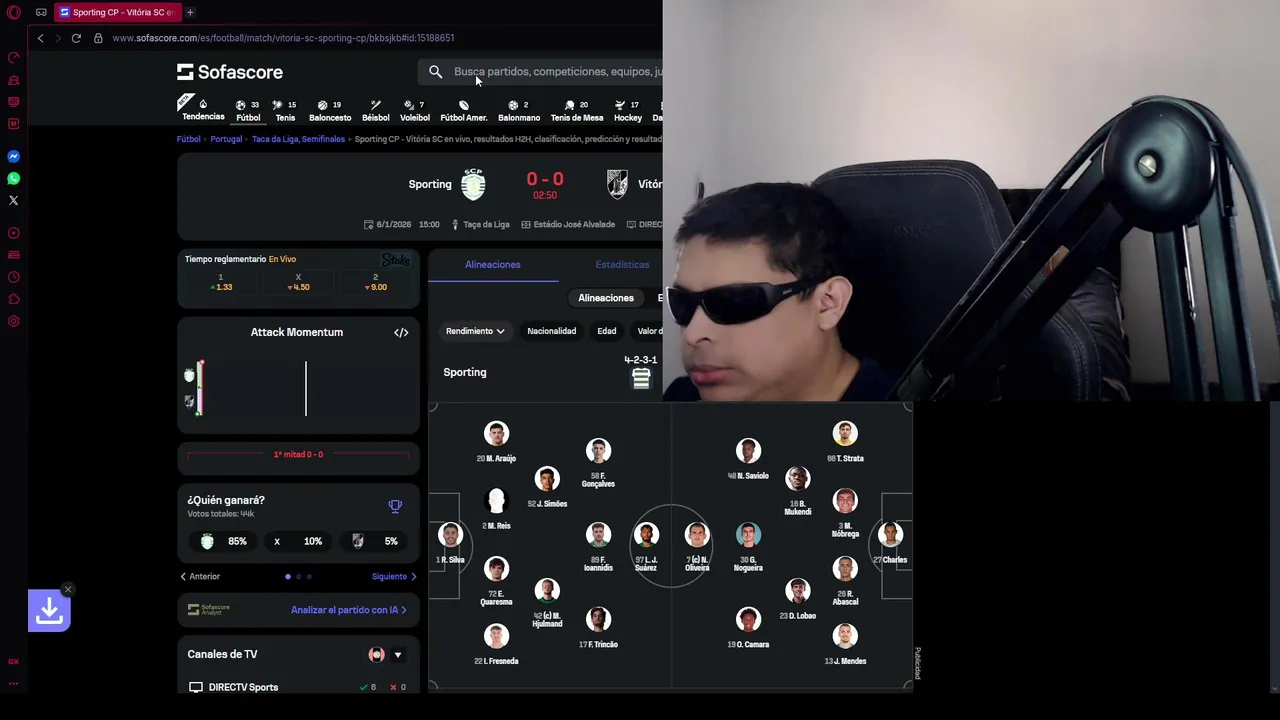
Task: Open the sidebar settings gear
Action: pyautogui.click(x=14, y=321)
